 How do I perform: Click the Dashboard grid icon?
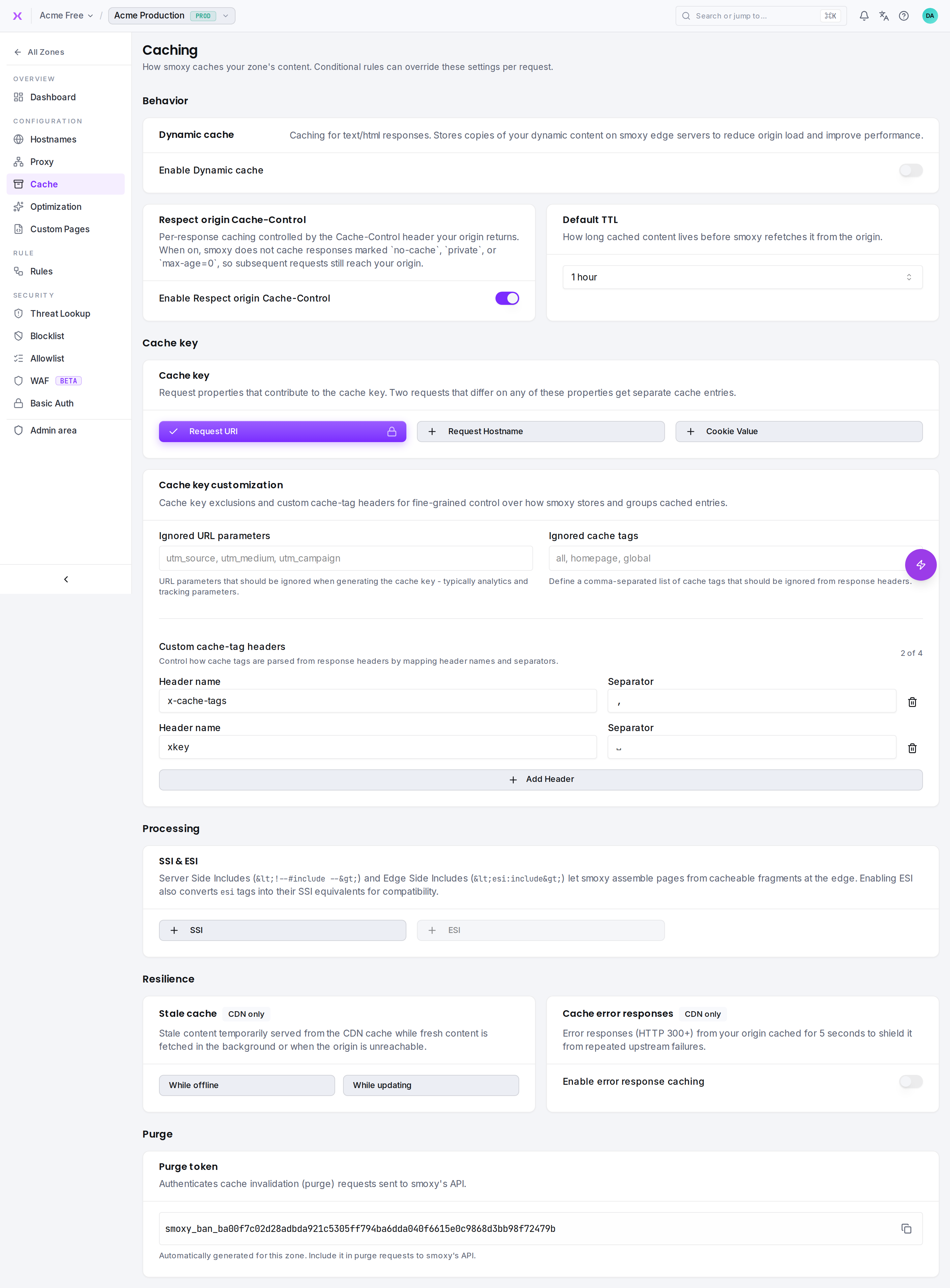(x=18, y=97)
